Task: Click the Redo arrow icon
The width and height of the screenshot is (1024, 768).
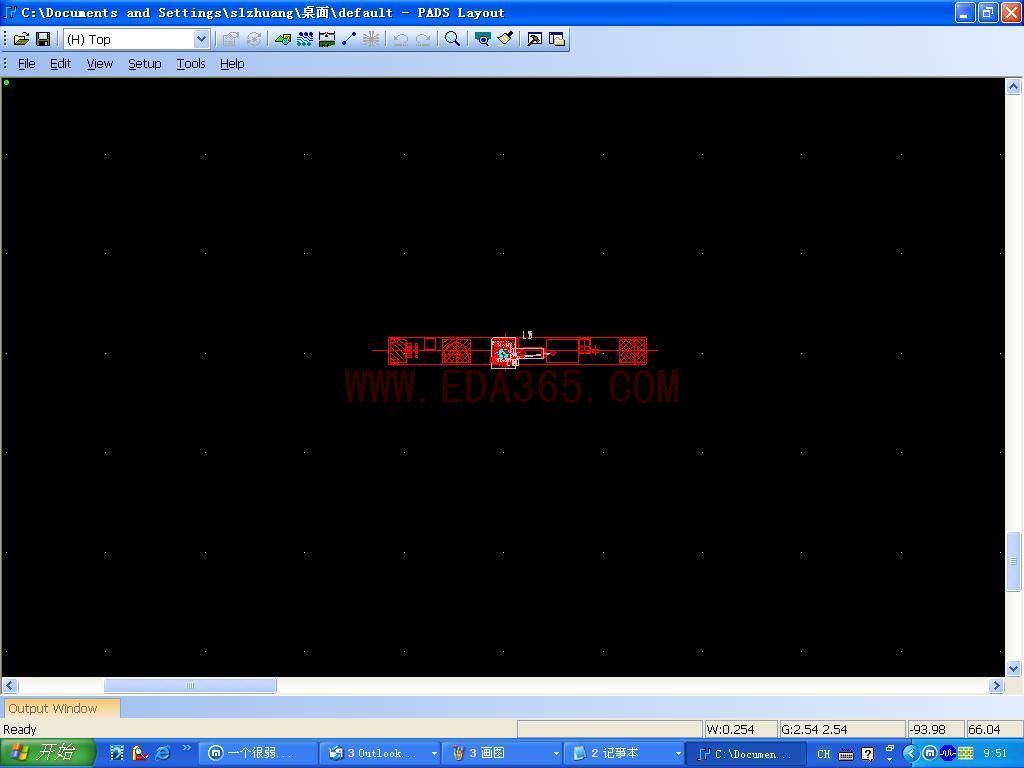Action: pyautogui.click(x=423, y=39)
